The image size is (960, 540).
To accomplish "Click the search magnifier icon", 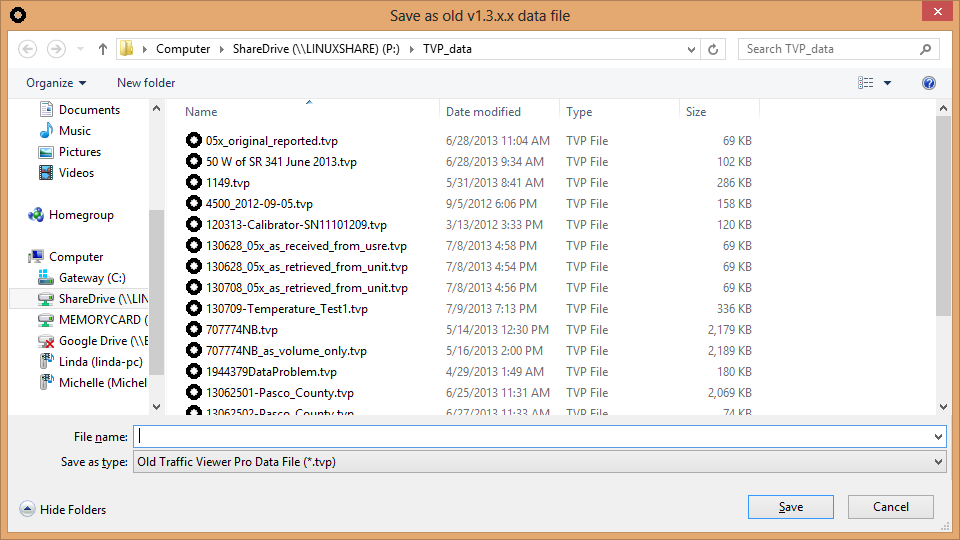I will click(927, 49).
